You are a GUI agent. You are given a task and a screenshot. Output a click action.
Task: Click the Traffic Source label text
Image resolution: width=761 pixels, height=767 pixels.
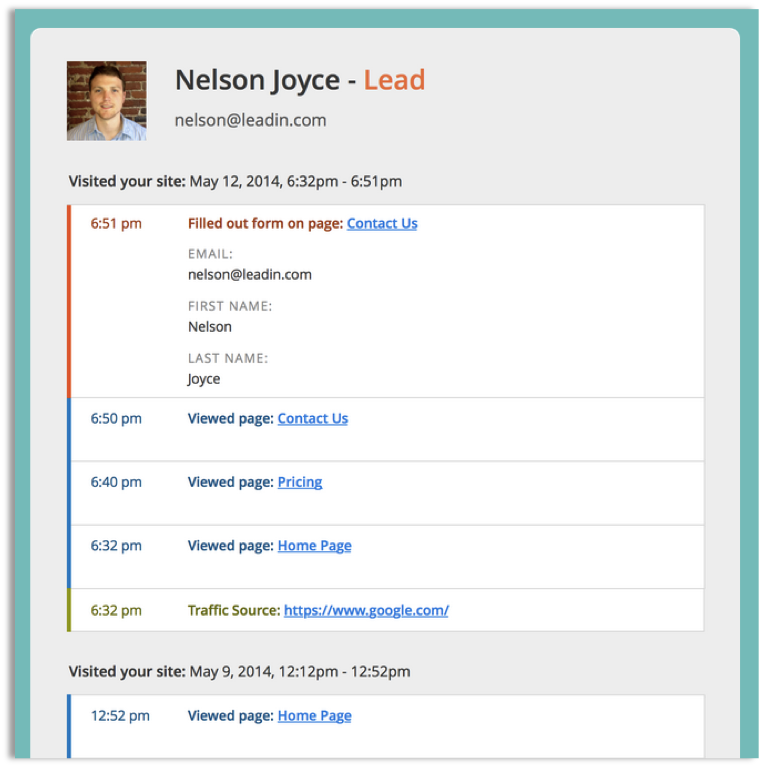tap(233, 610)
